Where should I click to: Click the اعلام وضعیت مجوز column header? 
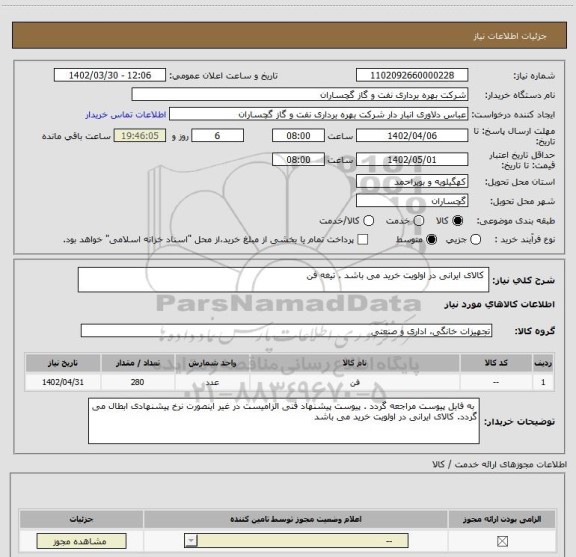pyautogui.click(x=296, y=519)
